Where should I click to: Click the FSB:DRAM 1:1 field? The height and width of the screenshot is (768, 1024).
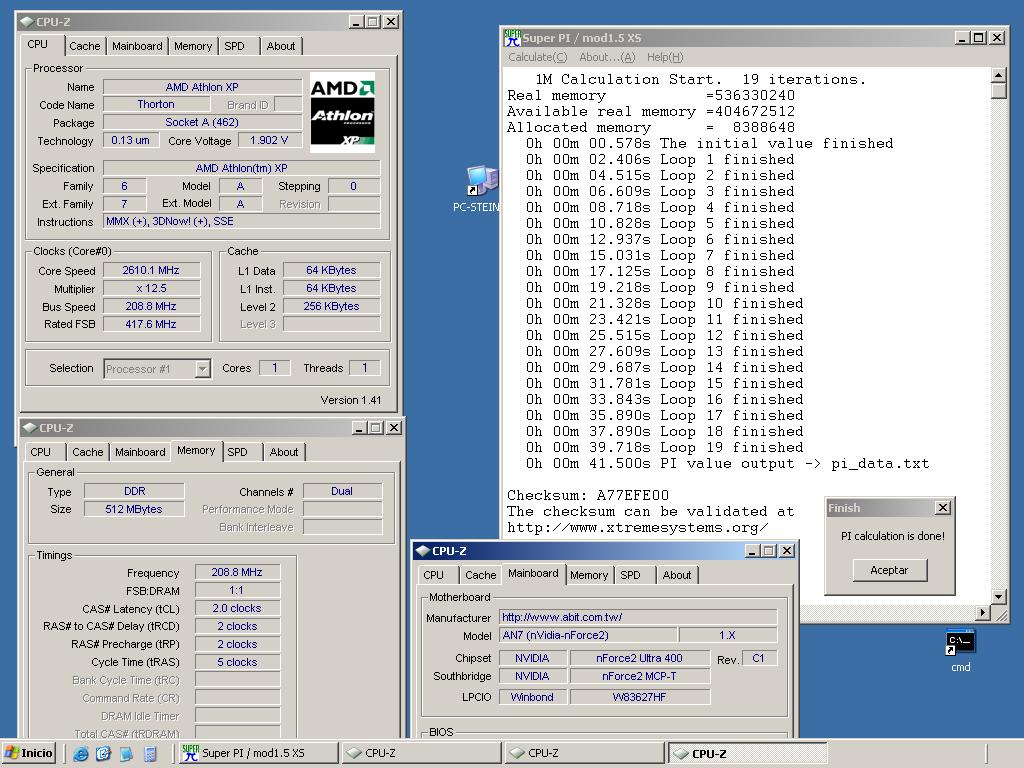coord(237,590)
